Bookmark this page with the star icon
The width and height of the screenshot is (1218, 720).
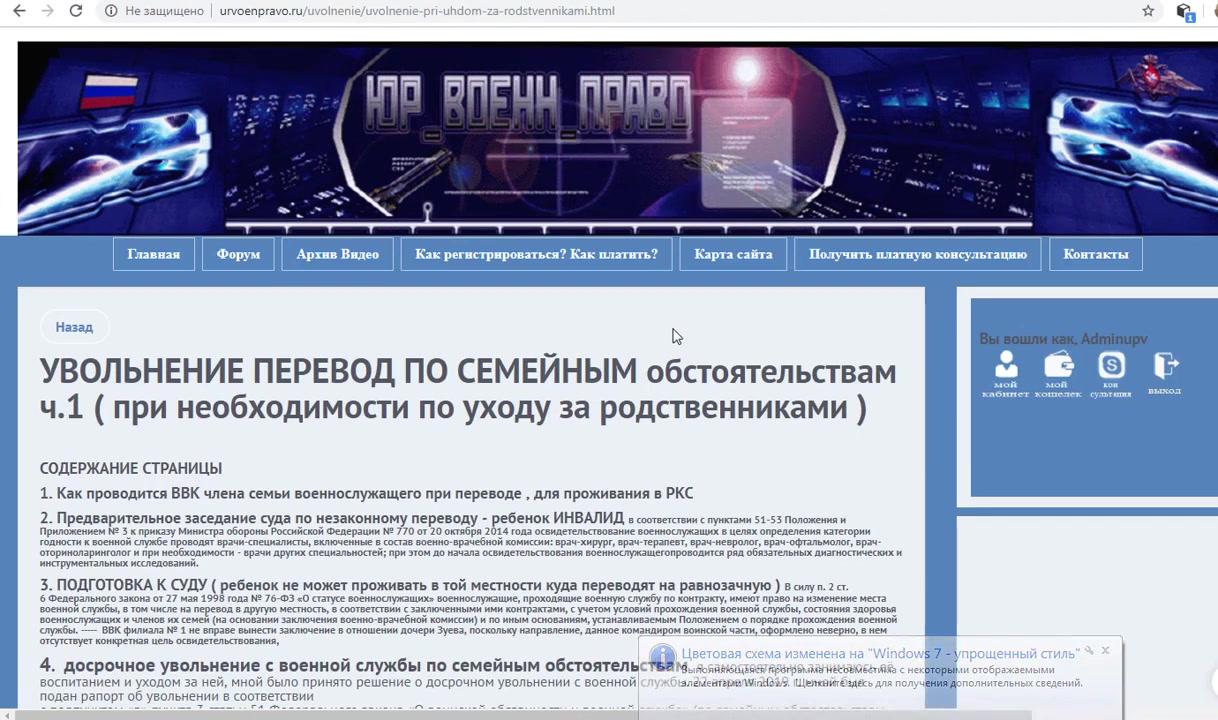1148,11
